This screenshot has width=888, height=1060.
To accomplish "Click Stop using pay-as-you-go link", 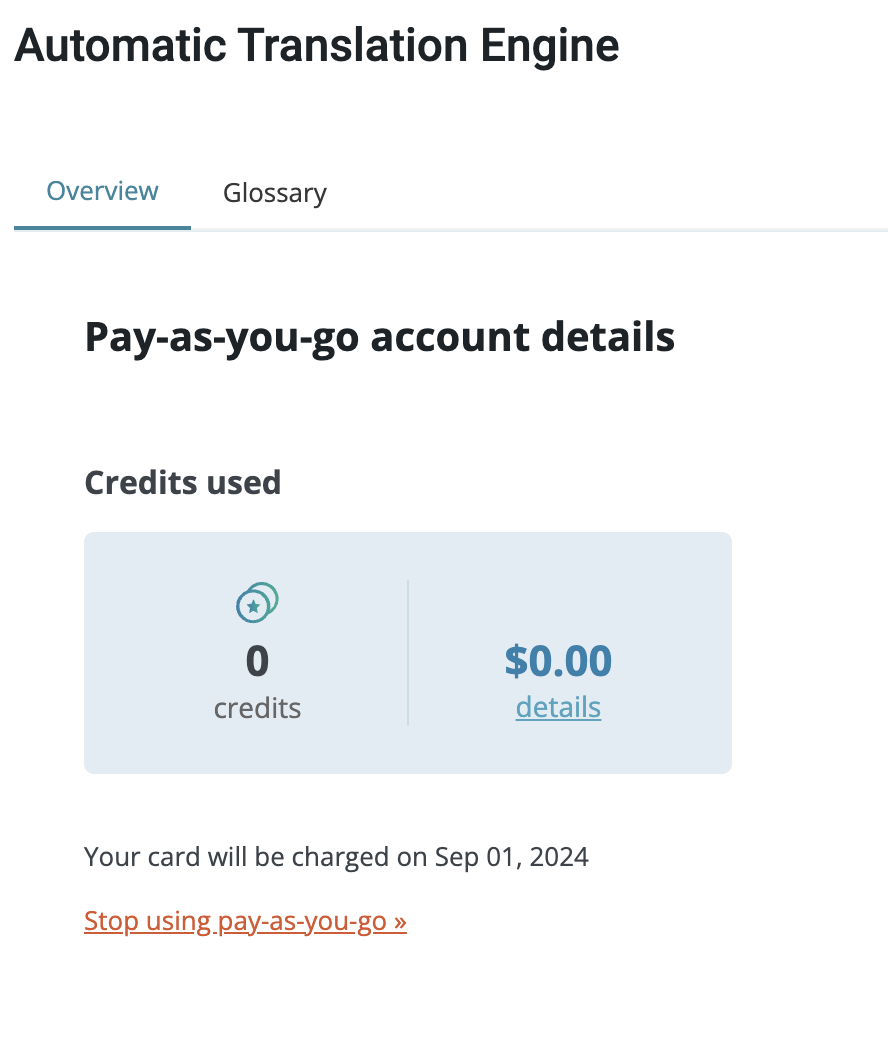I will click(245, 921).
